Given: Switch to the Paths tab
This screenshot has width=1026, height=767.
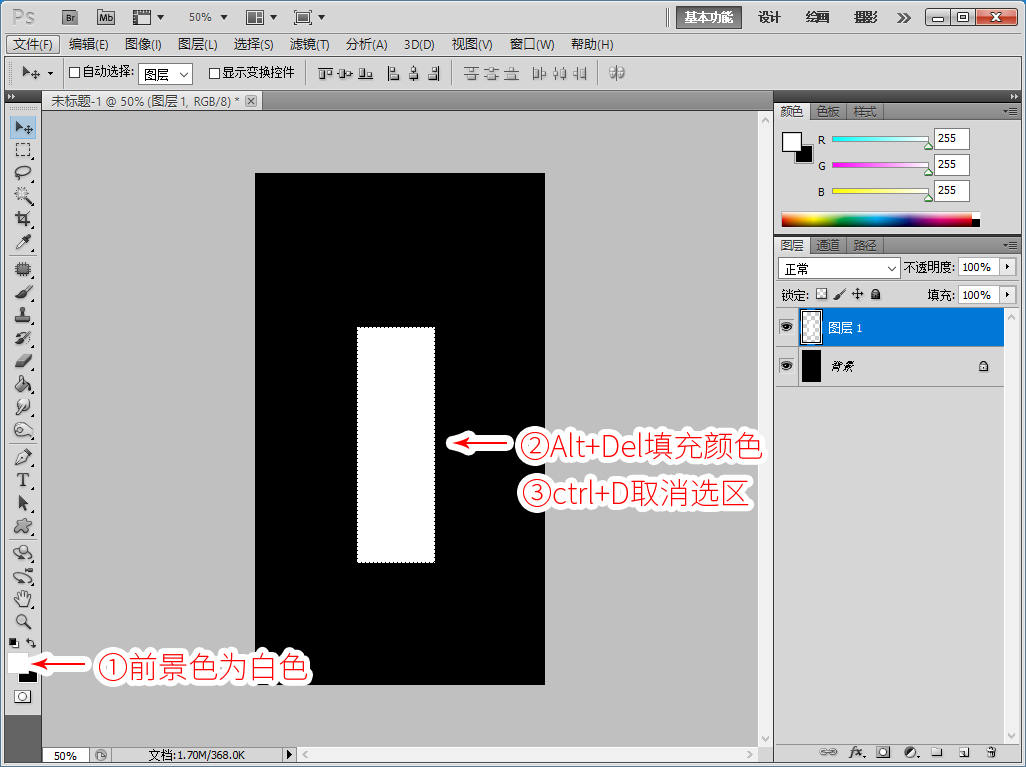Looking at the screenshot, I should click(x=864, y=245).
